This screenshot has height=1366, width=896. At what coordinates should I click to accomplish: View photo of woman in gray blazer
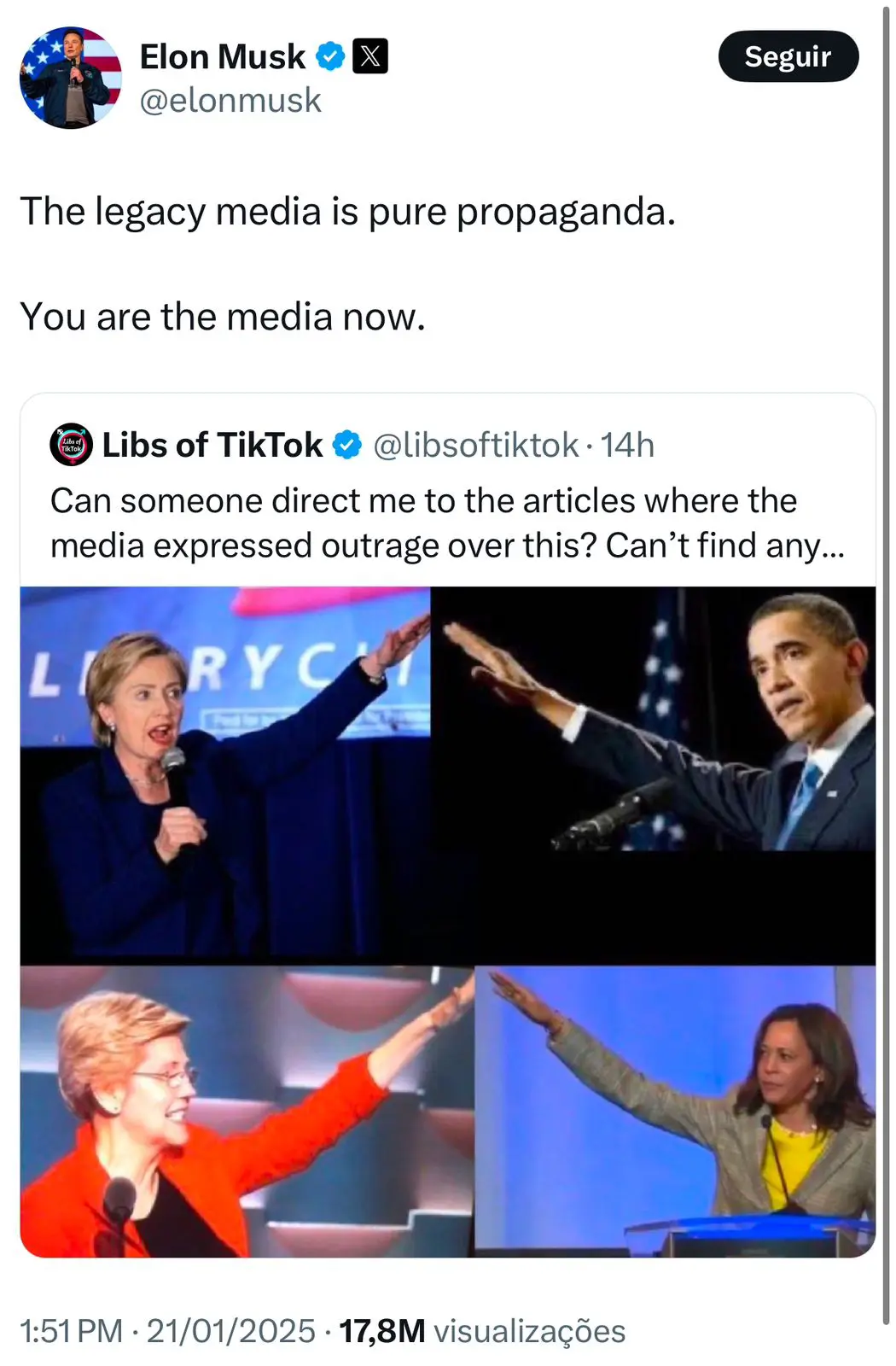tap(675, 1112)
